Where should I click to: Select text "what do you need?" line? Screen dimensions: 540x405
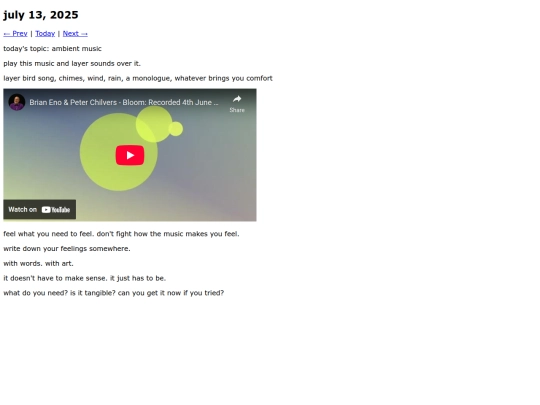114,293
